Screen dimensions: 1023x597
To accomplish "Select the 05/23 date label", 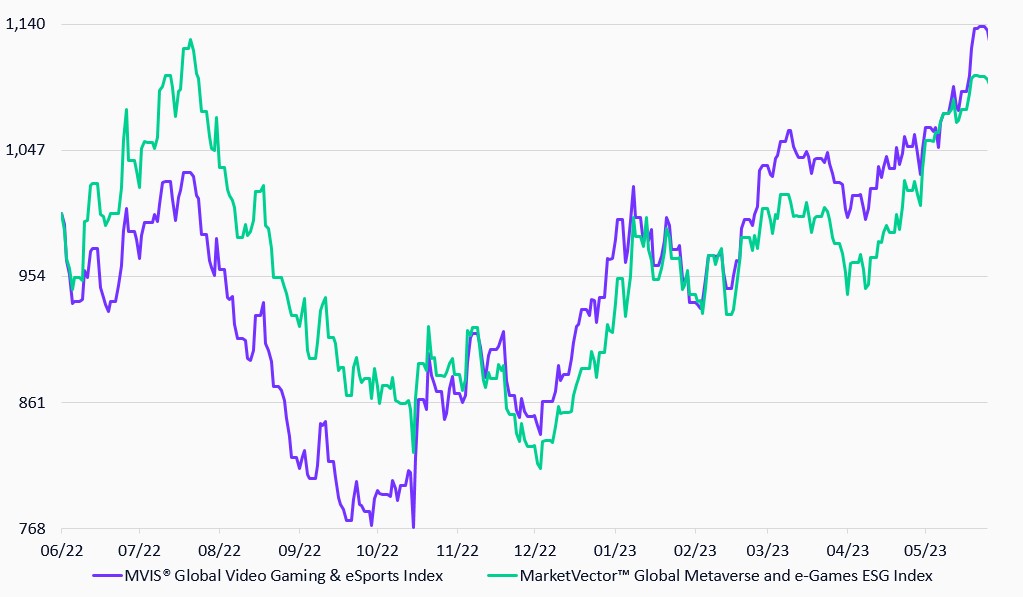I will [x=925, y=551].
